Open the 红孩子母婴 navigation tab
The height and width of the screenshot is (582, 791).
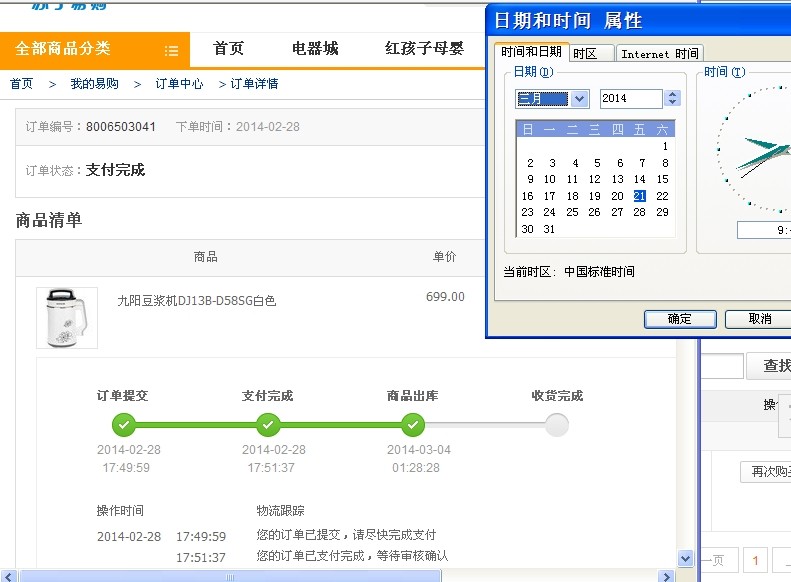click(424, 48)
